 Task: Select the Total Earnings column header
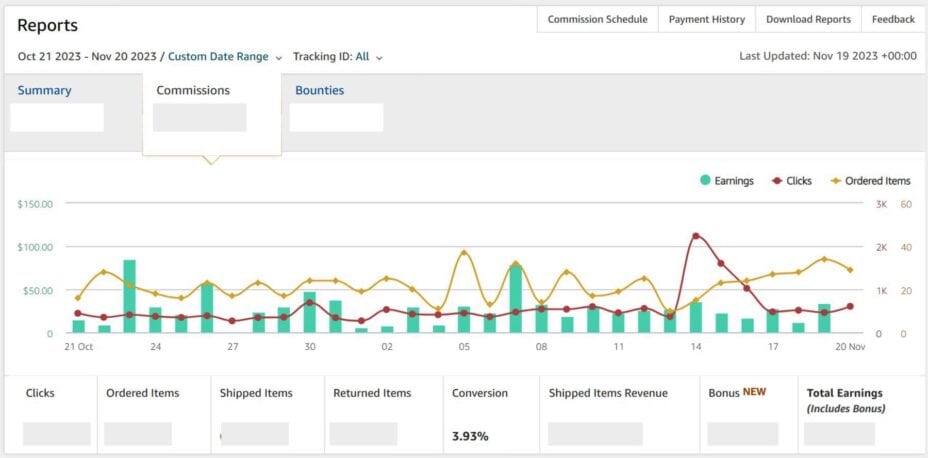pos(847,393)
